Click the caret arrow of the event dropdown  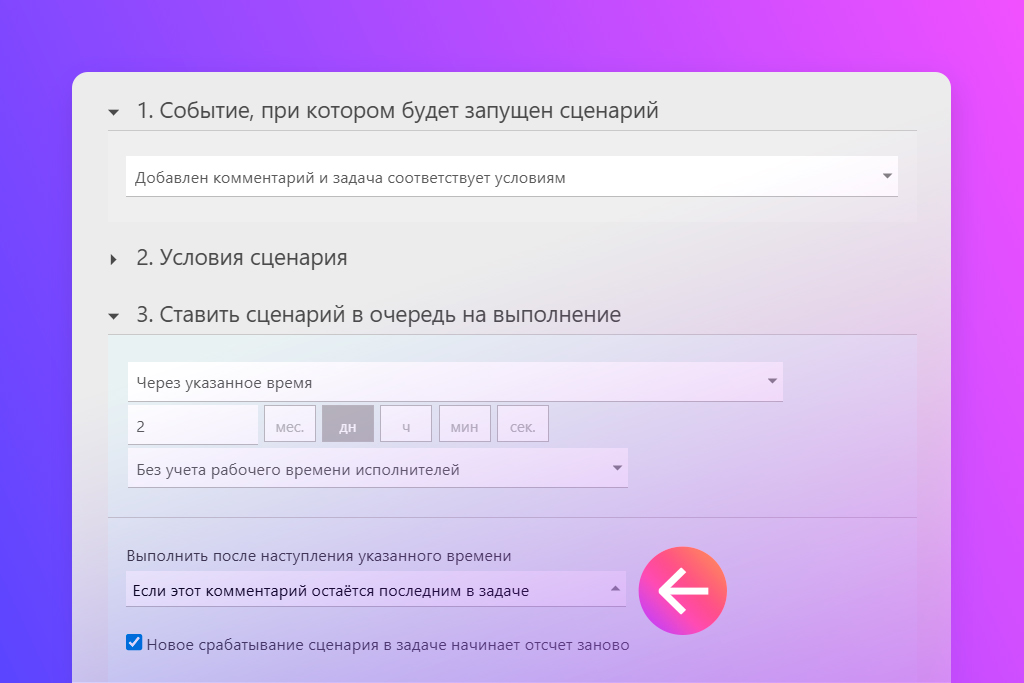[887, 176]
